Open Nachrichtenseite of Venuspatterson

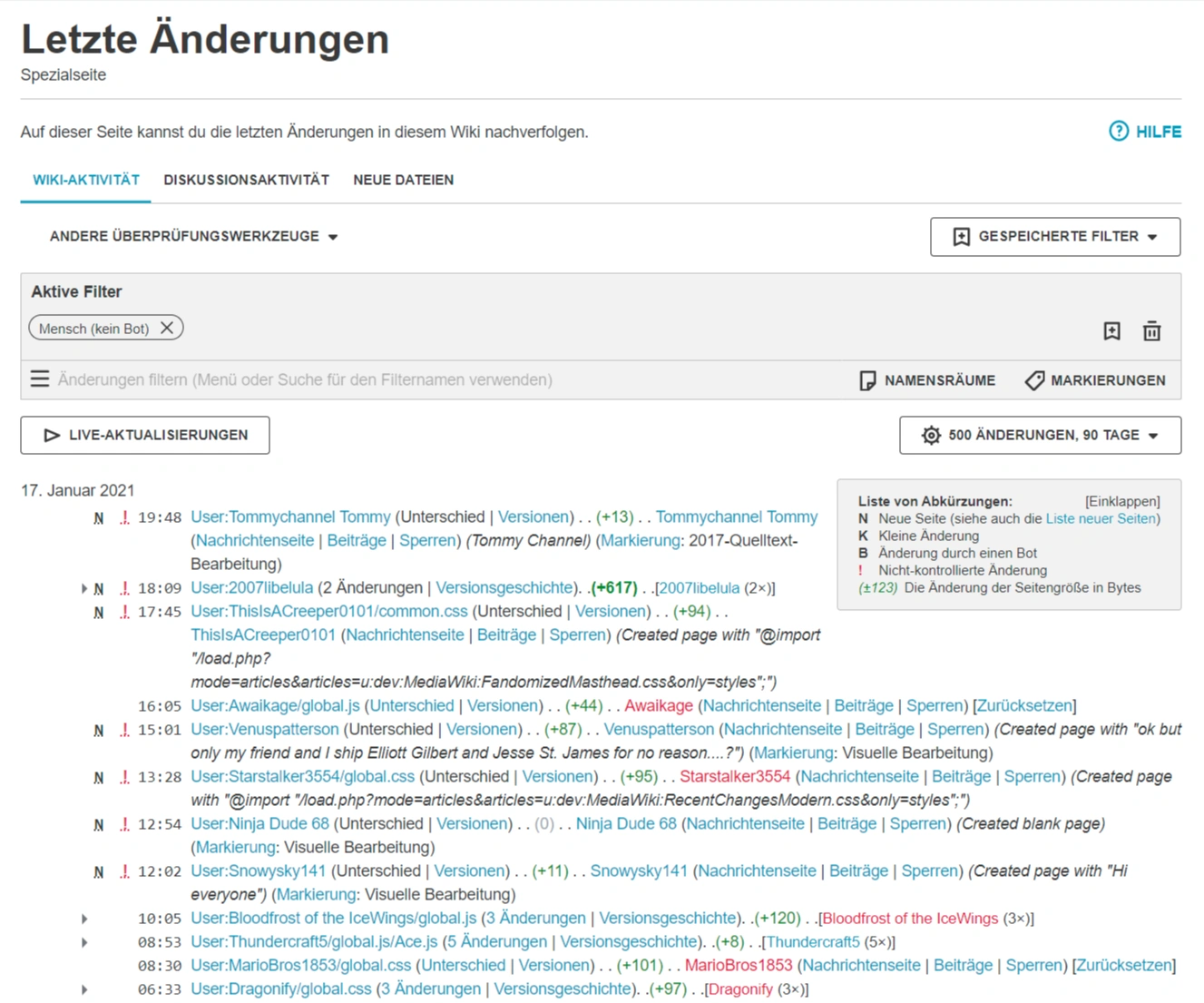[783, 729]
